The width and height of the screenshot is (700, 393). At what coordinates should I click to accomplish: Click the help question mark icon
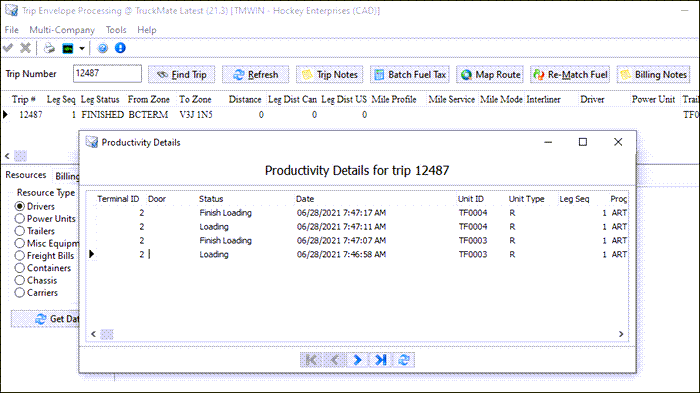[103, 48]
